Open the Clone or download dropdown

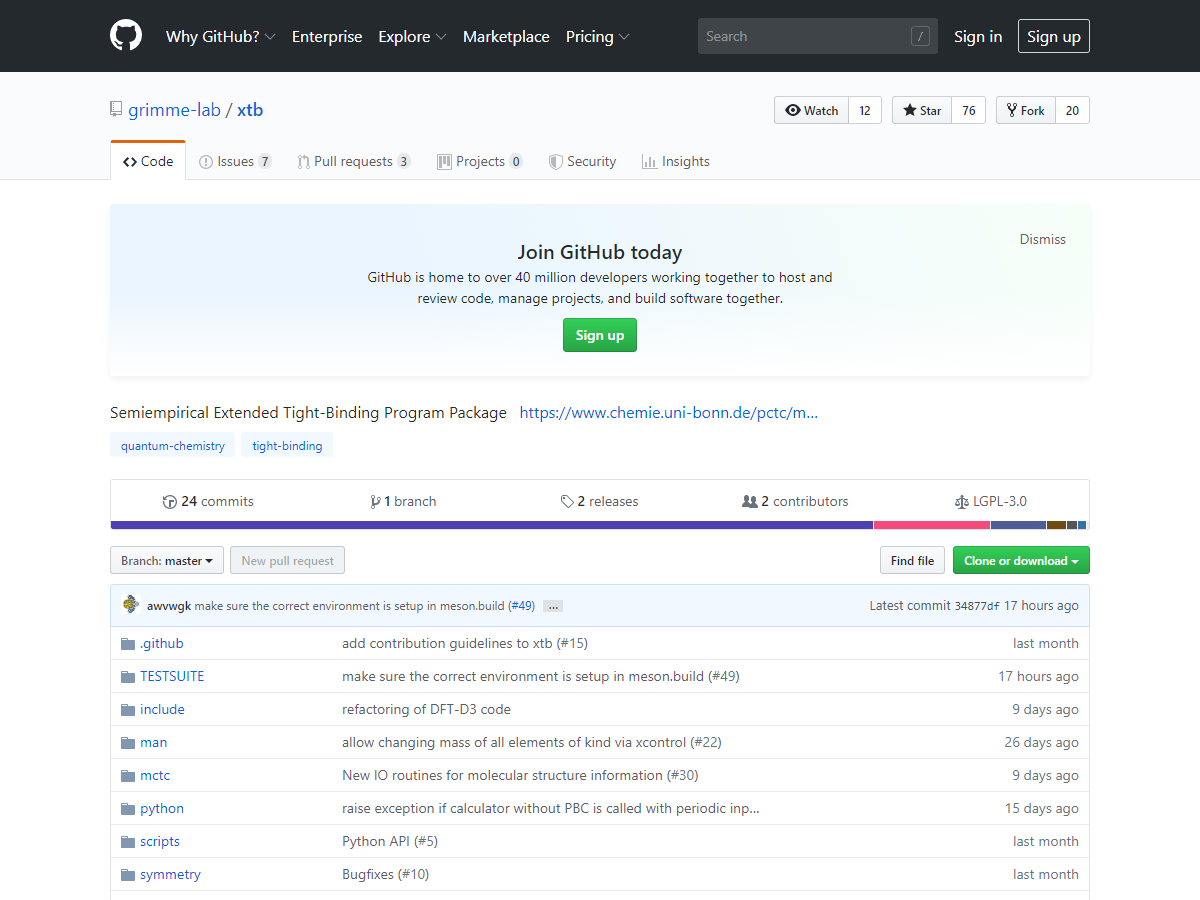click(1020, 561)
